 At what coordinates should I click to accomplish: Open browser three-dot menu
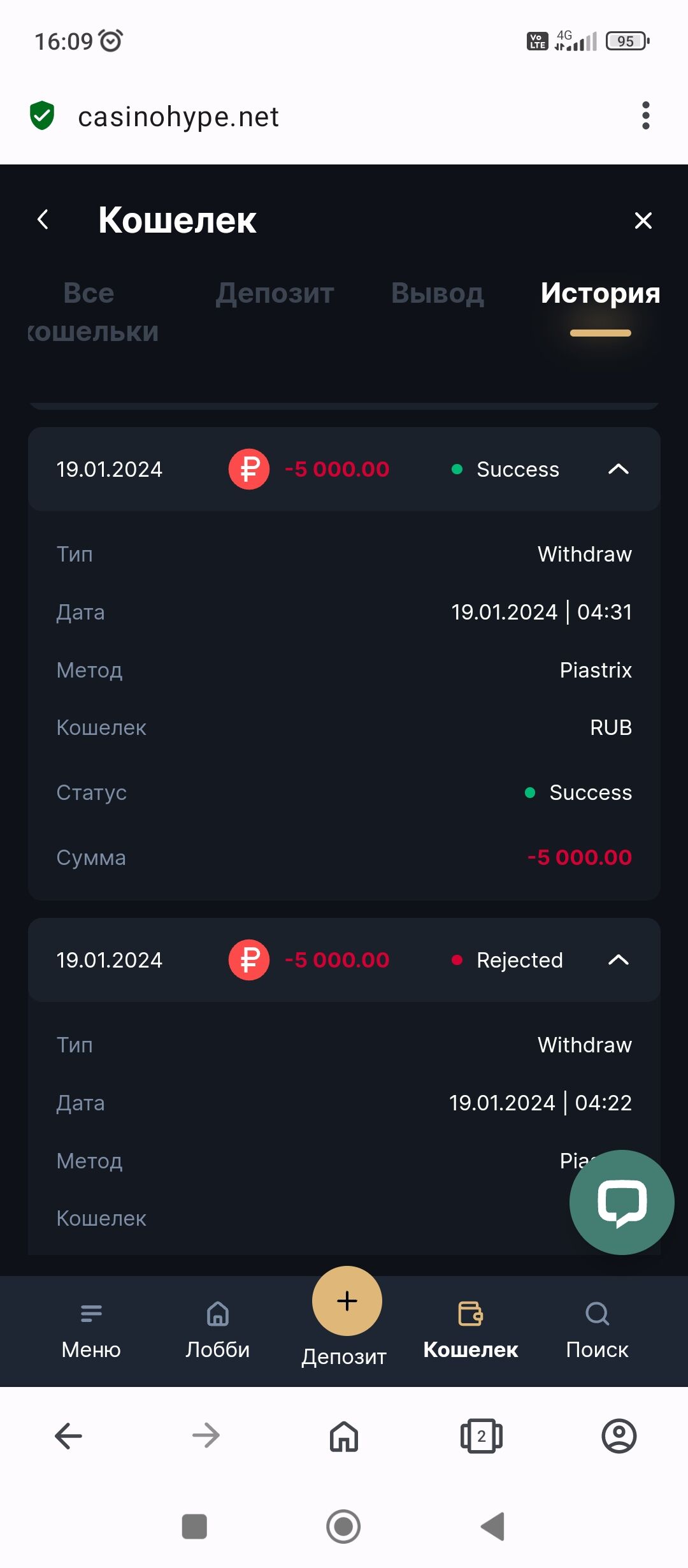click(x=646, y=115)
